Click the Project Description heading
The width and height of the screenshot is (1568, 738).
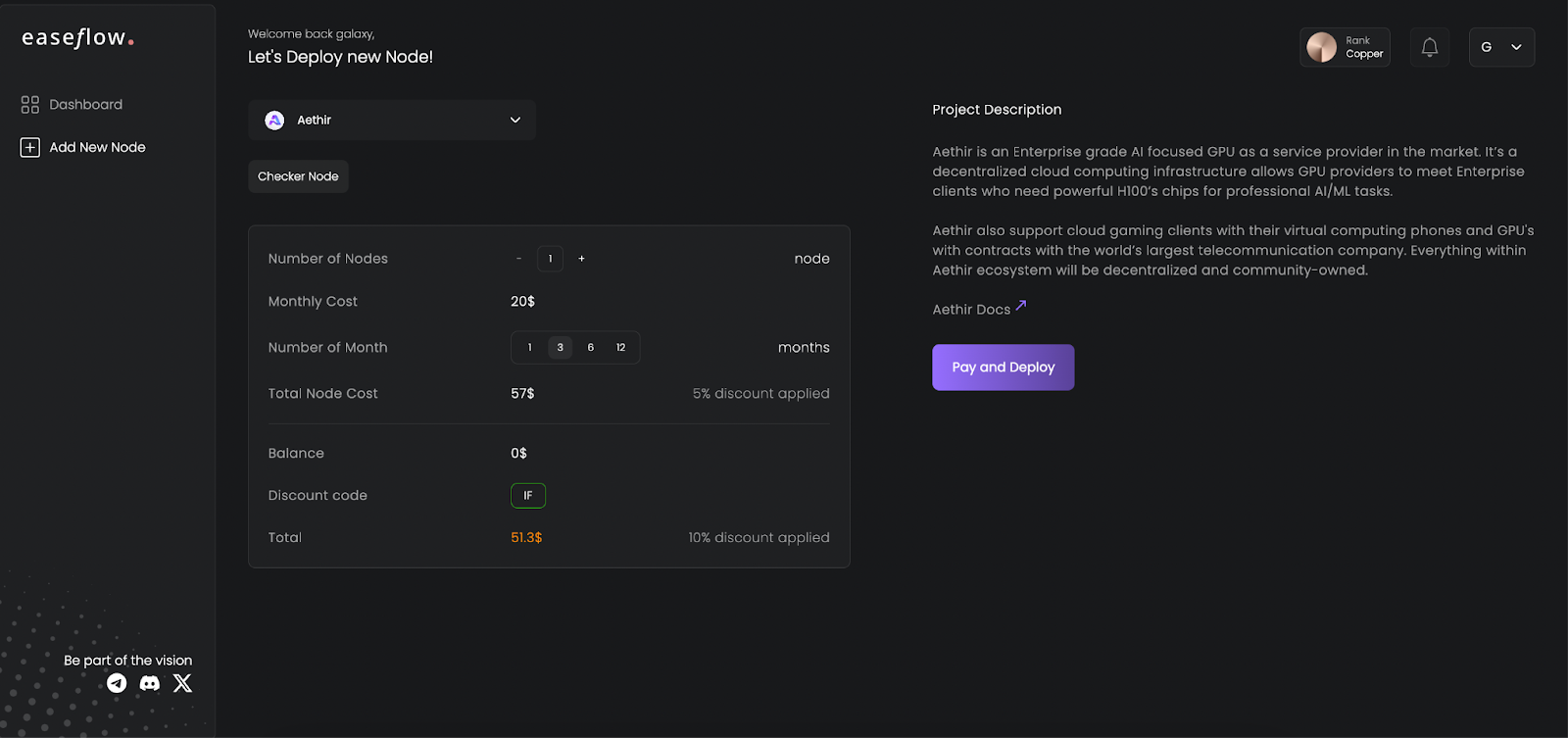point(997,110)
